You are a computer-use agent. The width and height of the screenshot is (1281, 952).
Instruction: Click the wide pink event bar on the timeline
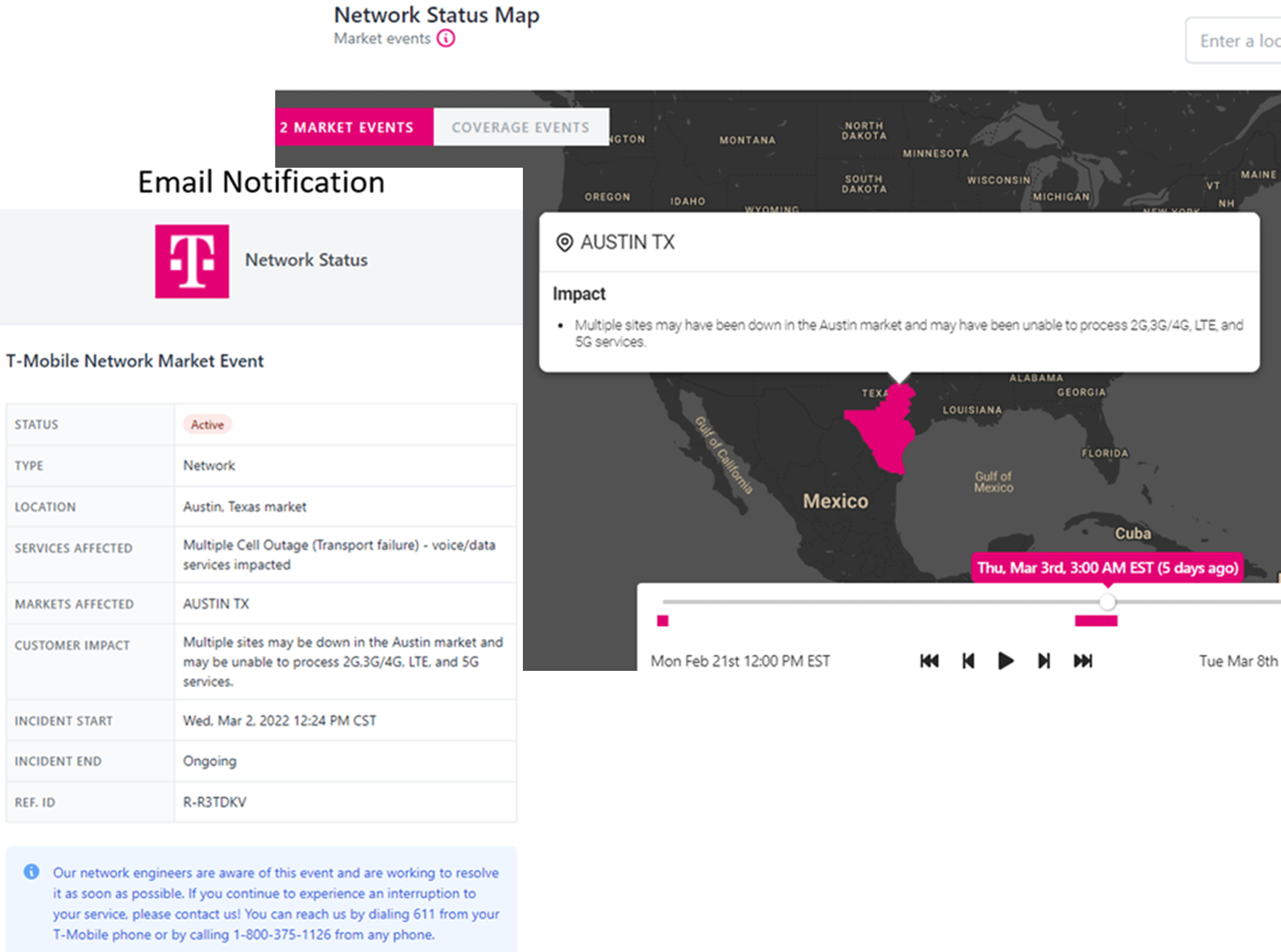point(1096,621)
